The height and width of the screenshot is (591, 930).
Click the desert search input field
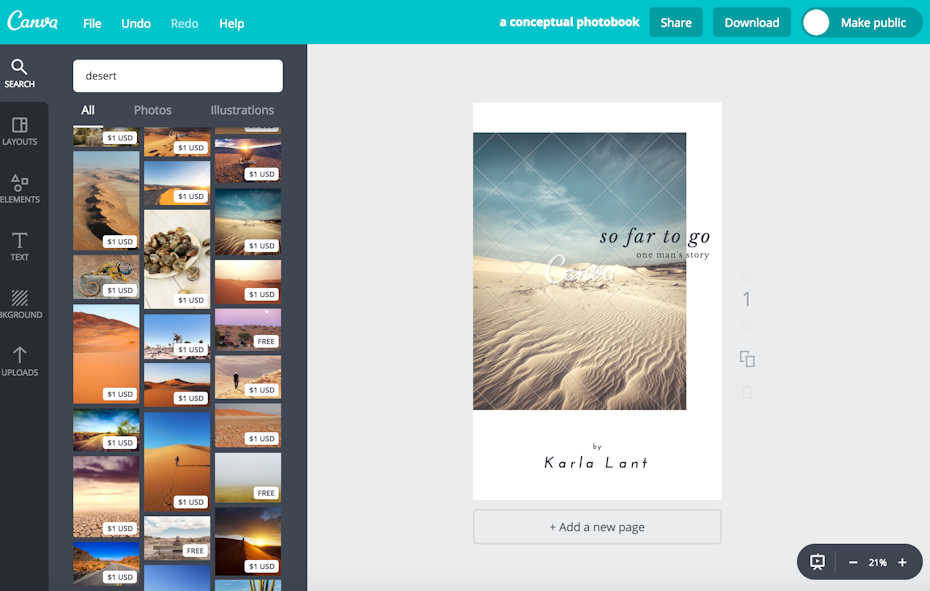(x=178, y=76)
